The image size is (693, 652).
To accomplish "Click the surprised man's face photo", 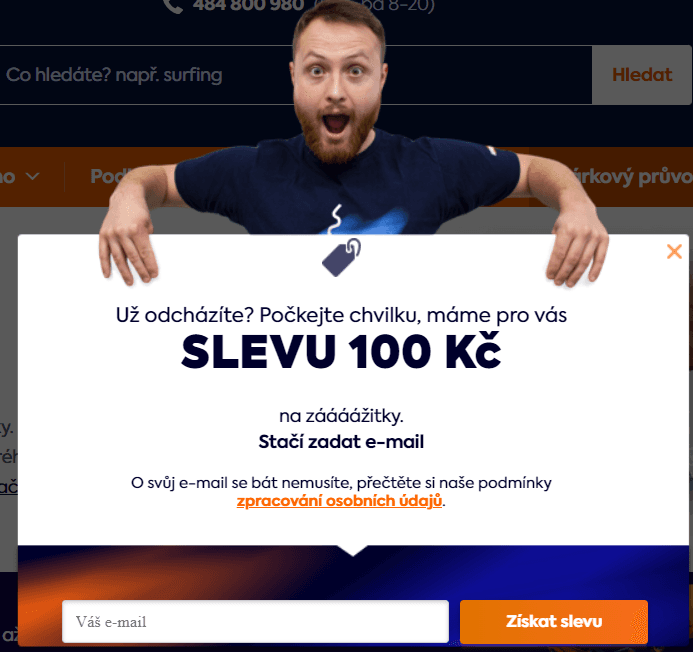I will (337, 84).
